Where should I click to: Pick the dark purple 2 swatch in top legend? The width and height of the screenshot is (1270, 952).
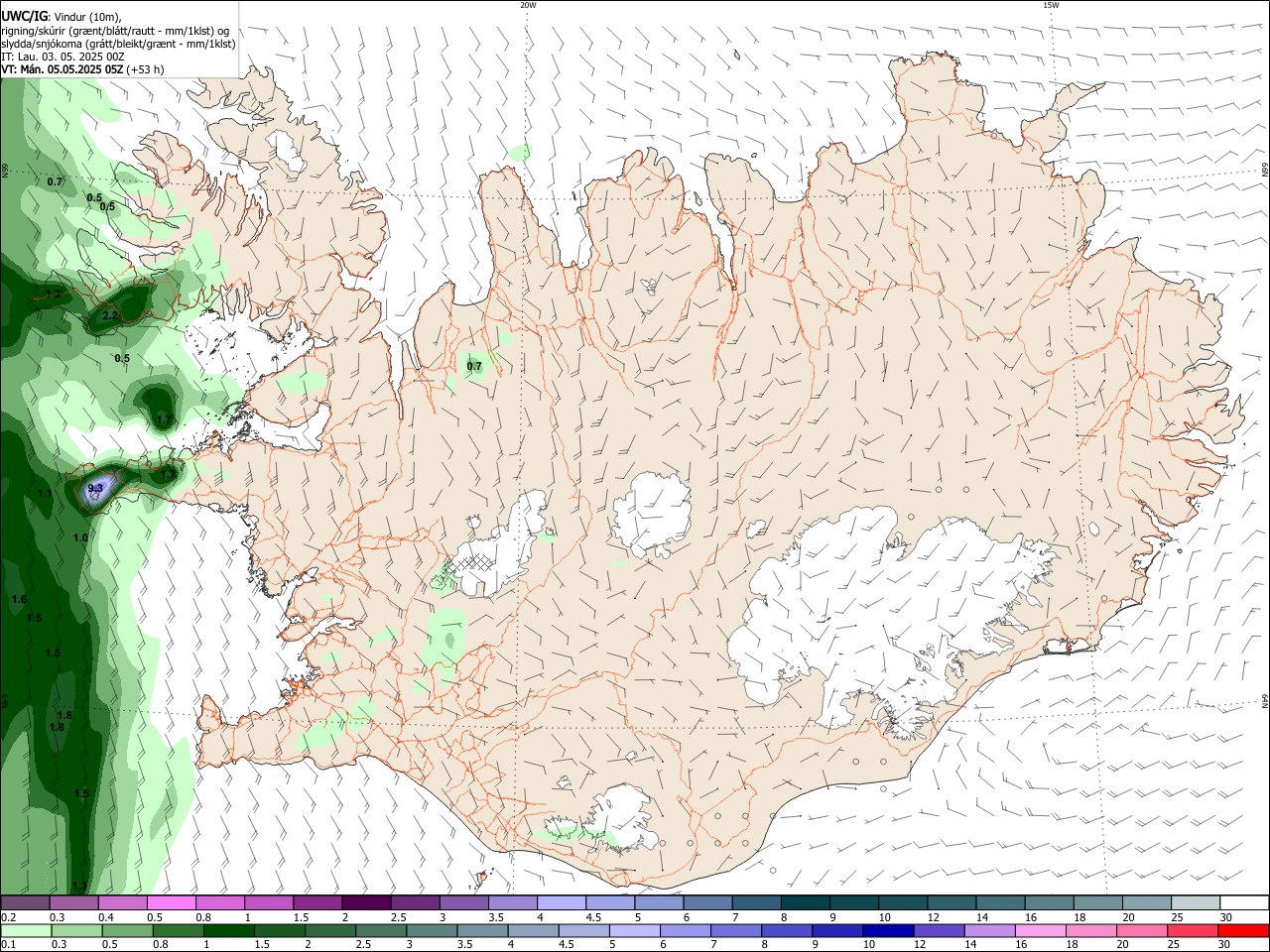(365, 903)
